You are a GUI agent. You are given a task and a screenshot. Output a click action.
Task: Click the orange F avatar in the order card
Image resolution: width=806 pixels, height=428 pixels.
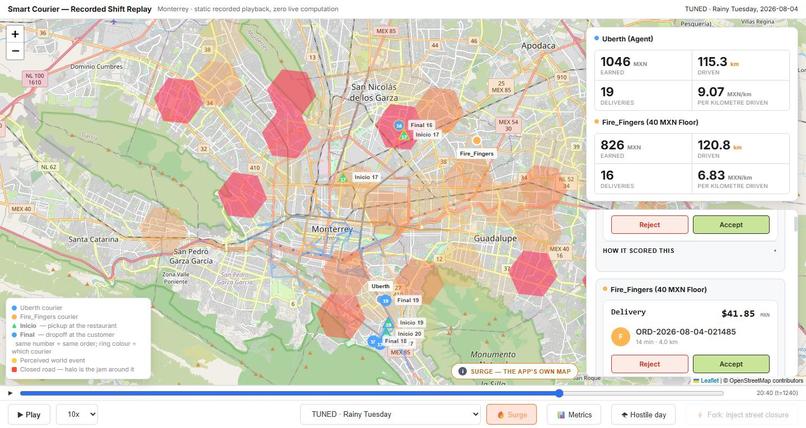pos(620,337)
